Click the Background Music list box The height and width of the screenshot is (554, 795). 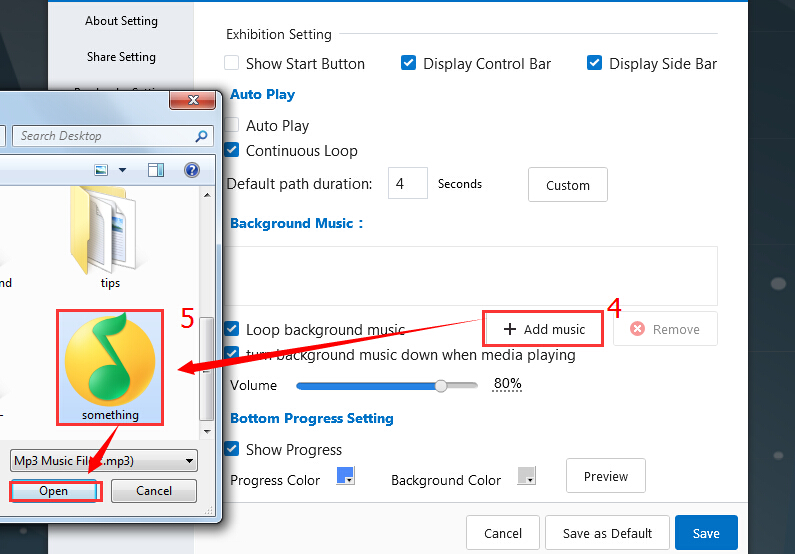pyautogui.click(x=471, y=276)
